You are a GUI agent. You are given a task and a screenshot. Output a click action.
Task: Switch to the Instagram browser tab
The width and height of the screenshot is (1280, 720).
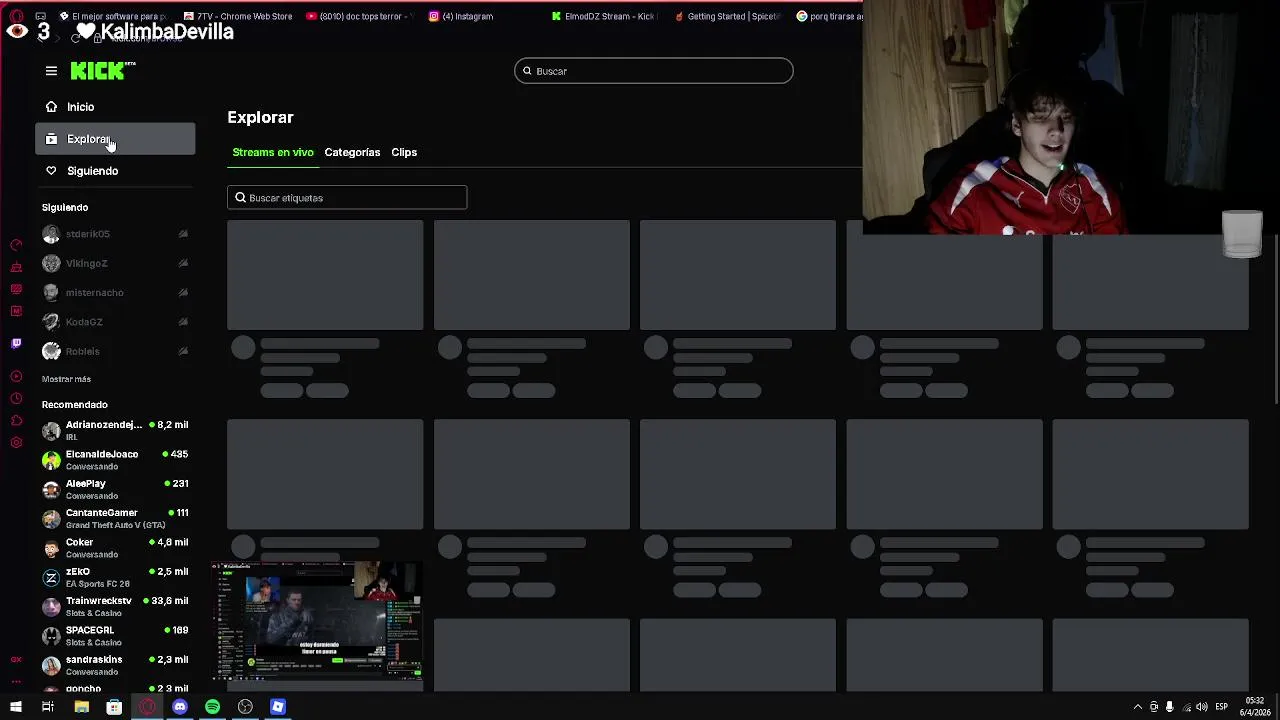[461, 16]
